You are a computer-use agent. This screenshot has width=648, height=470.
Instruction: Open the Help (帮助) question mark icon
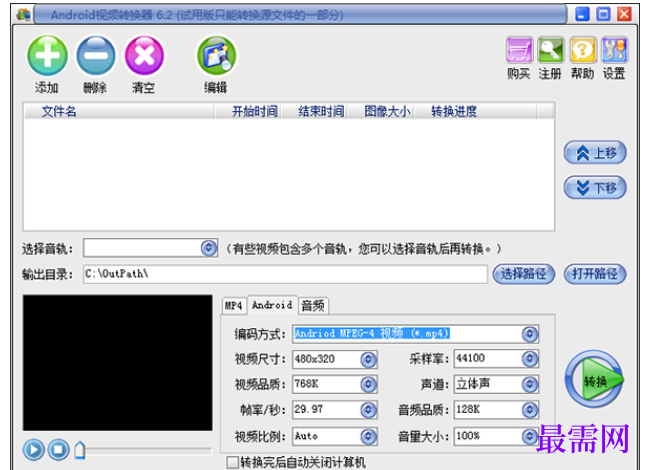(x=583, y=50)
